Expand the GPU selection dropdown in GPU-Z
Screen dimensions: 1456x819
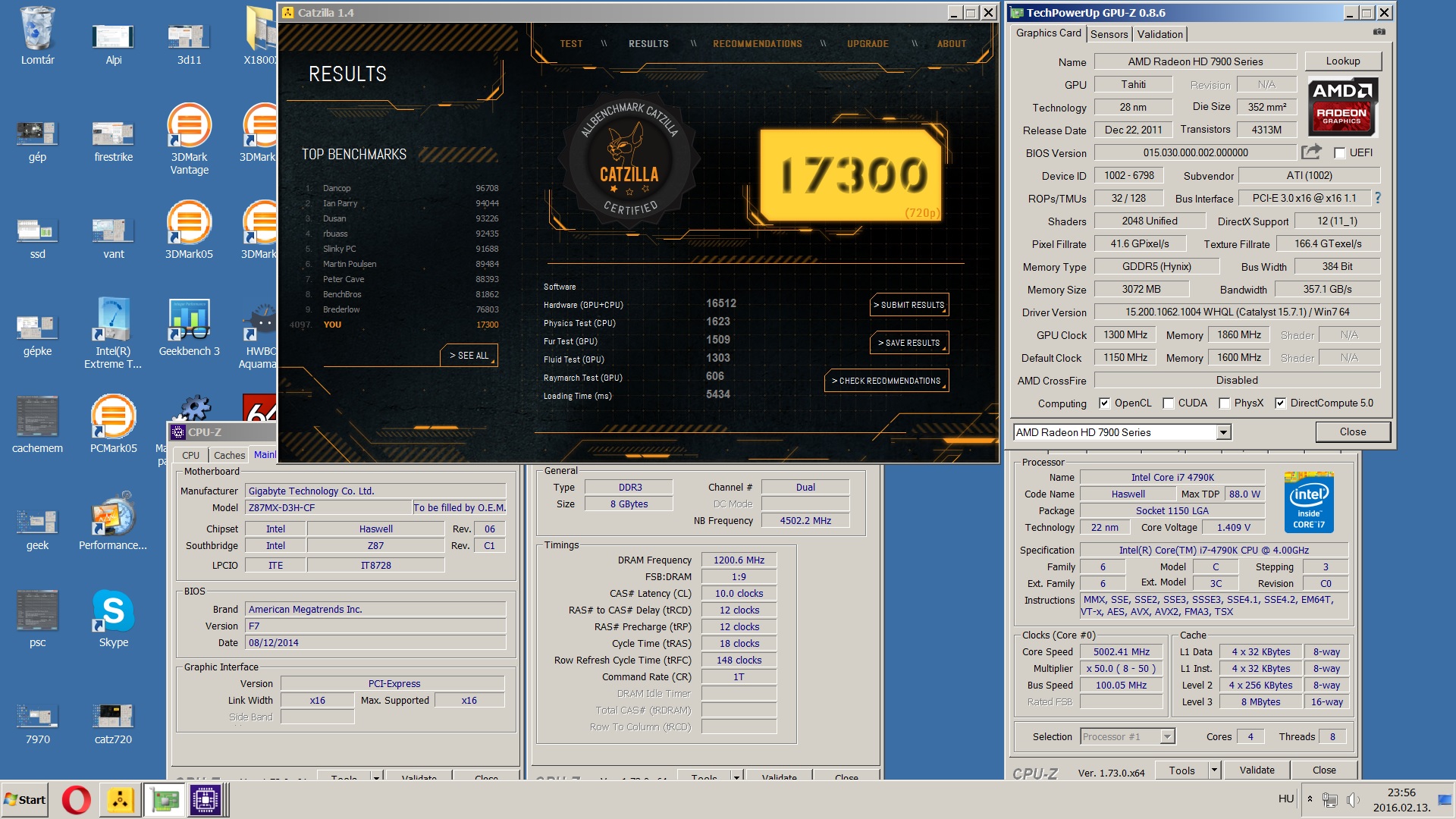(x=1222, y=432)
